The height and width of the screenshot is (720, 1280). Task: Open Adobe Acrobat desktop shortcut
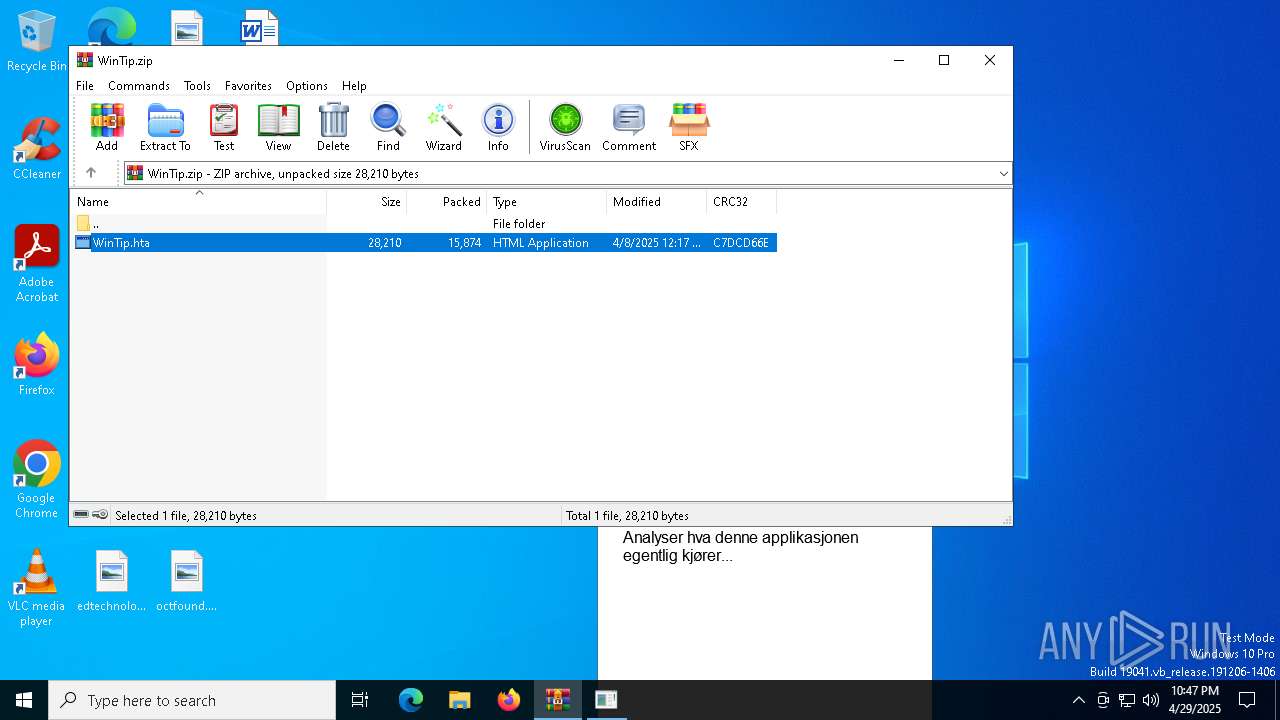click(37, 264)
